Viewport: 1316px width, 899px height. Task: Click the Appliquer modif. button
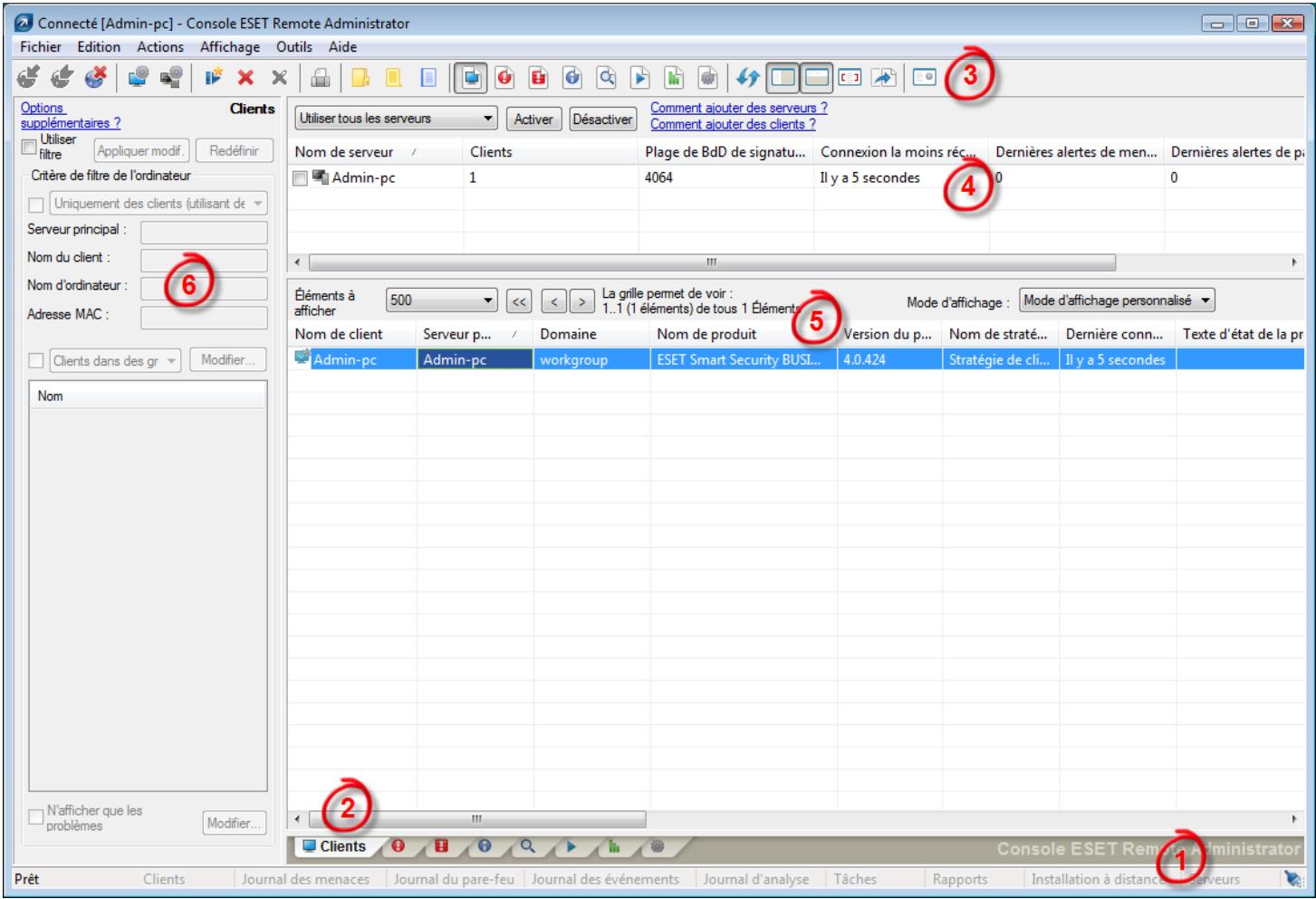141,151
